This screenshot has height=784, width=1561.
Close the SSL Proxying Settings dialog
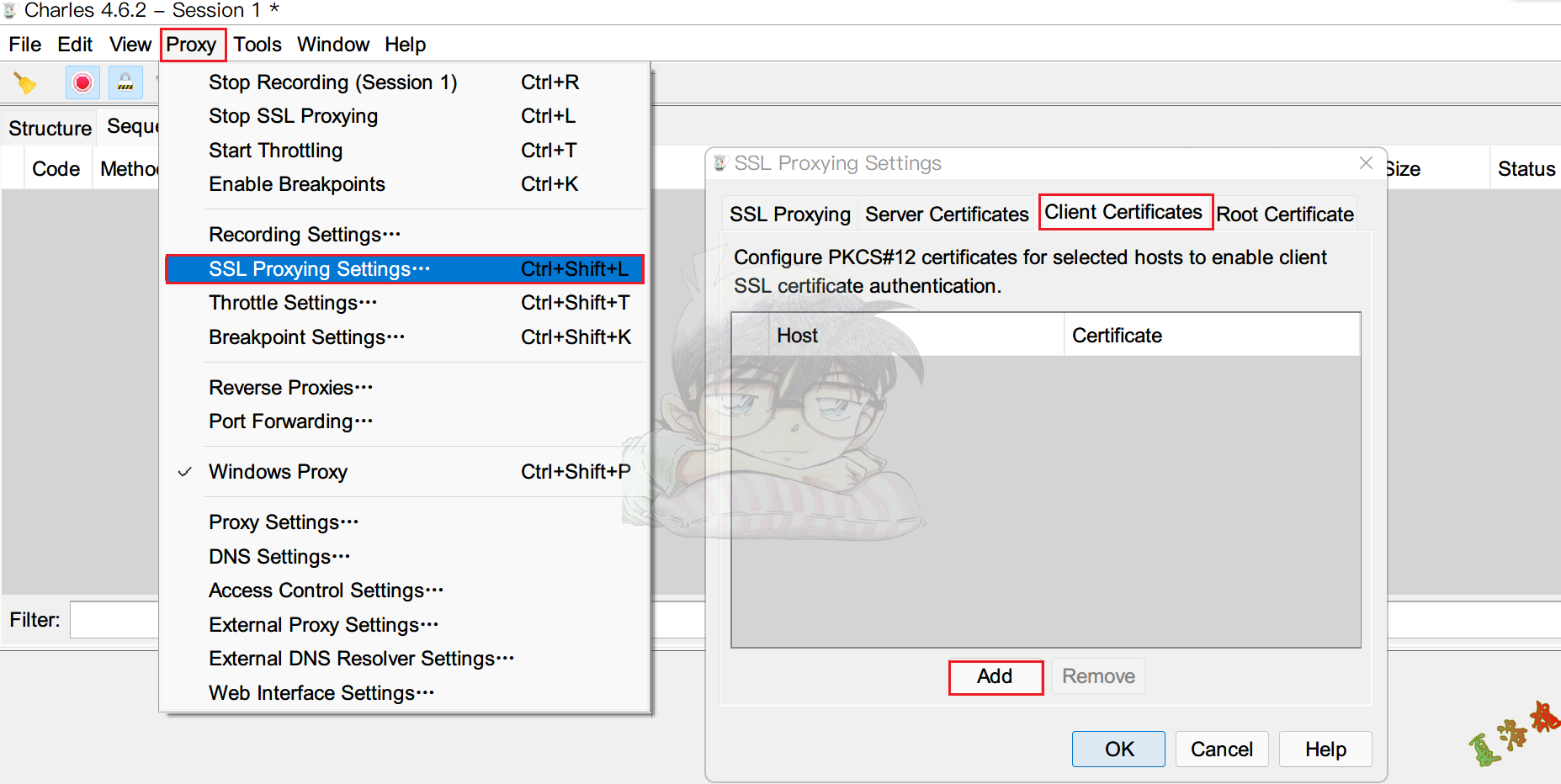[x=1366, y=163]
